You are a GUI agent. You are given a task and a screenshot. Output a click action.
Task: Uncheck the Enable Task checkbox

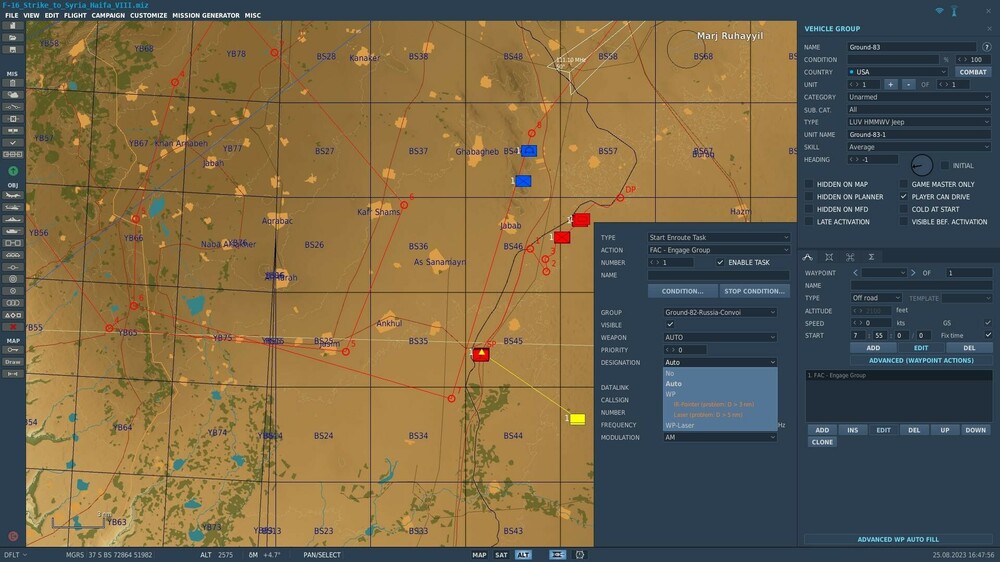tap(720, 263)
